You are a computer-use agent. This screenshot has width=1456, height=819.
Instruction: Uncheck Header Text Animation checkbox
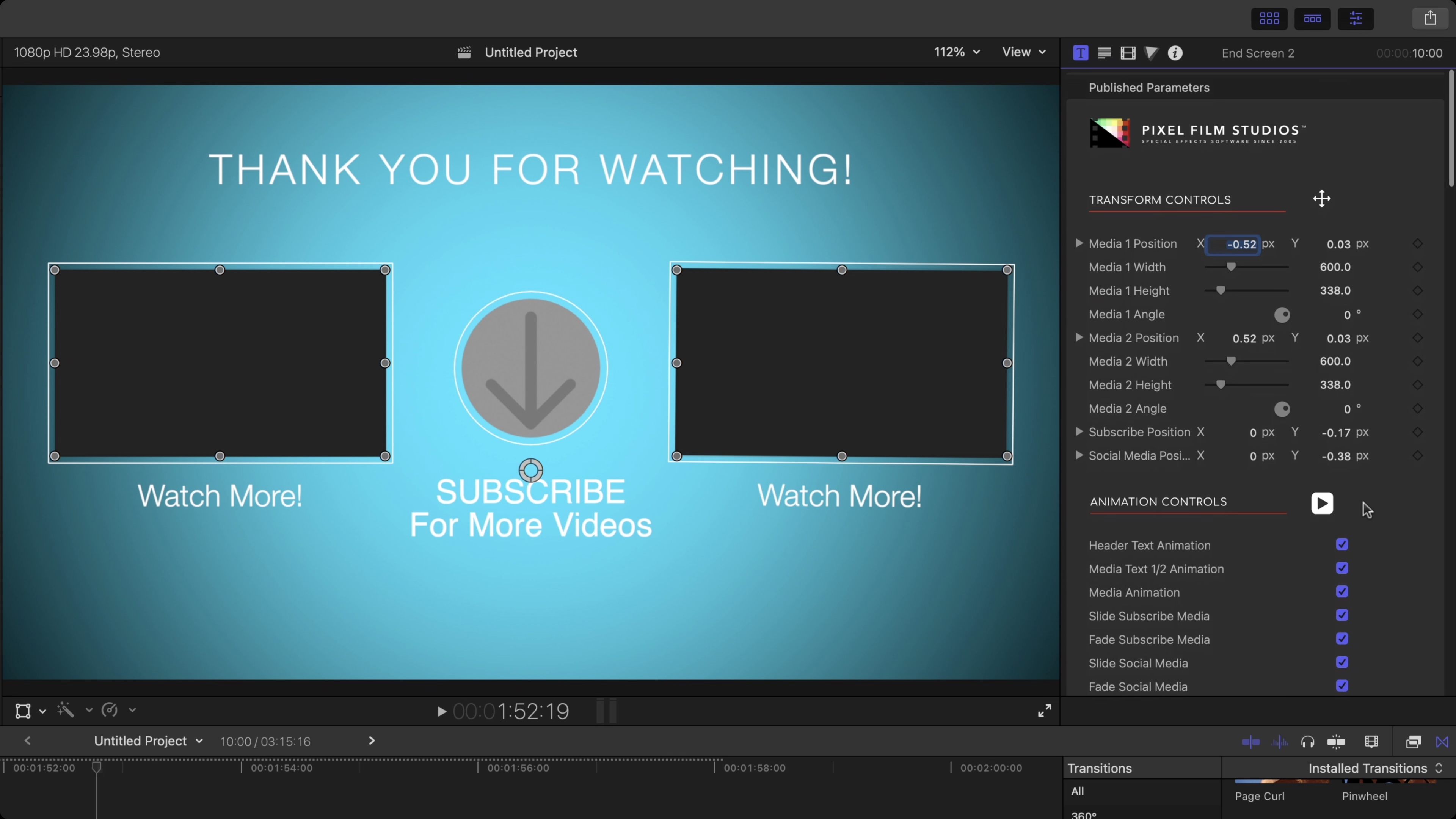[1342, 544]
